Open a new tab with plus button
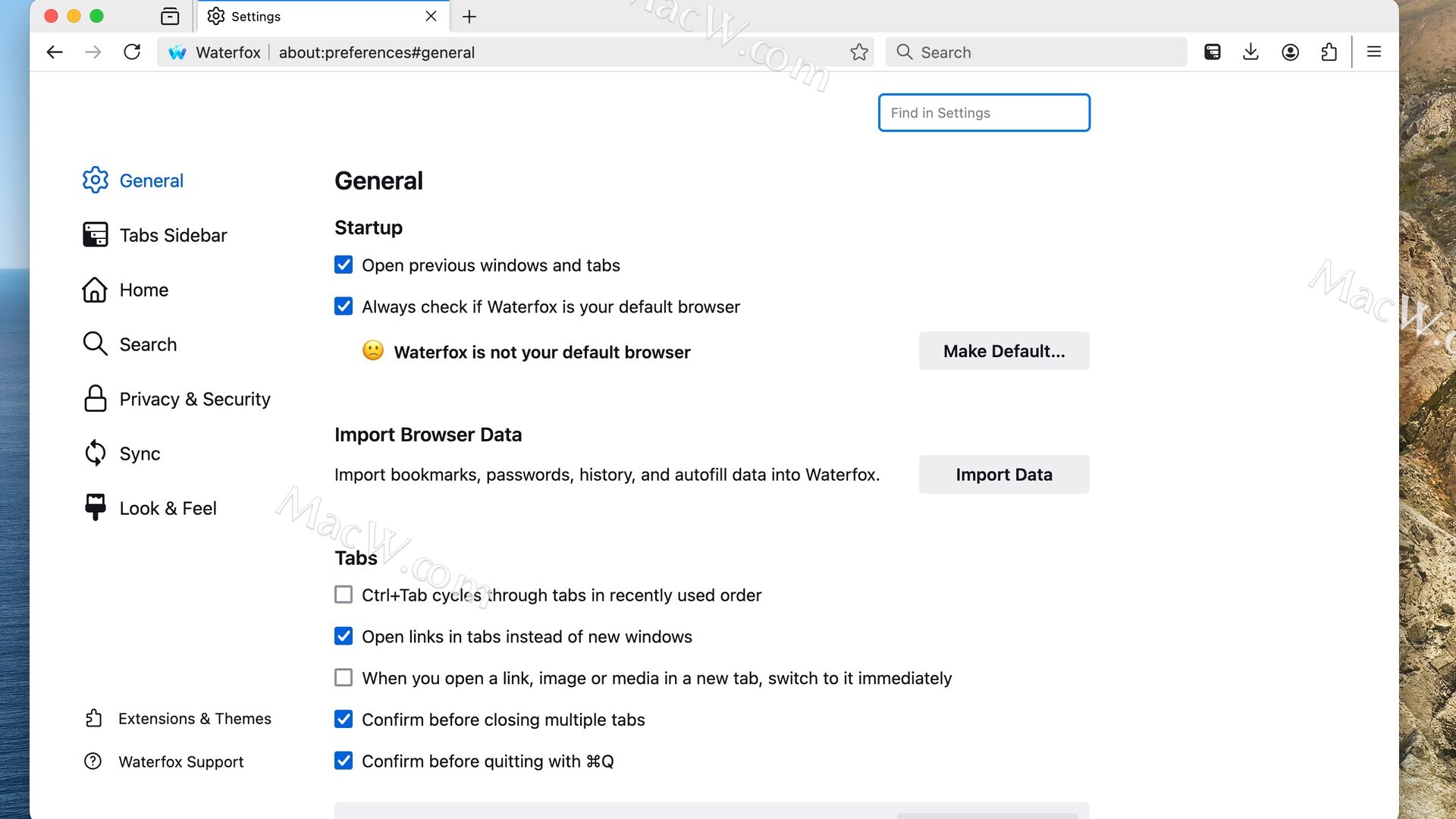The height and width of the screenshot is (819, 1456). click(469, 16)
